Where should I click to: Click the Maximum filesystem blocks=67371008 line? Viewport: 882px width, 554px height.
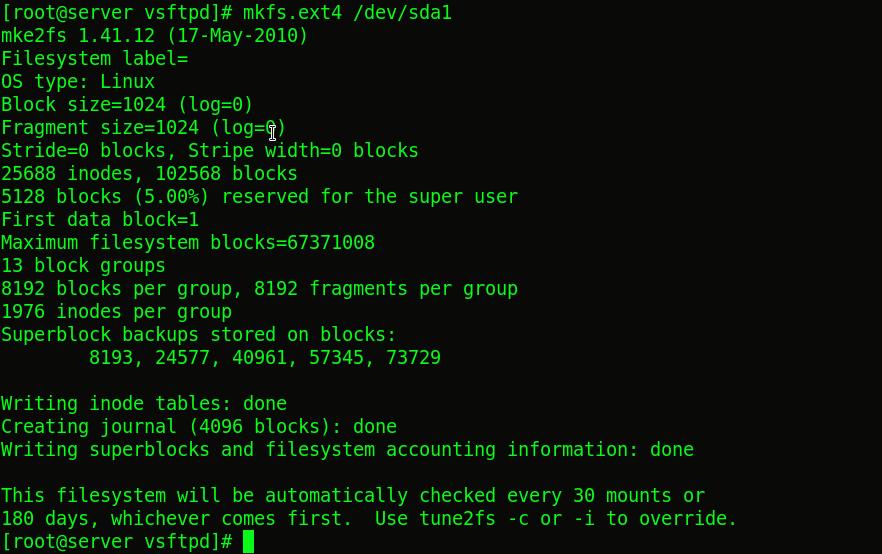point(188,243)
